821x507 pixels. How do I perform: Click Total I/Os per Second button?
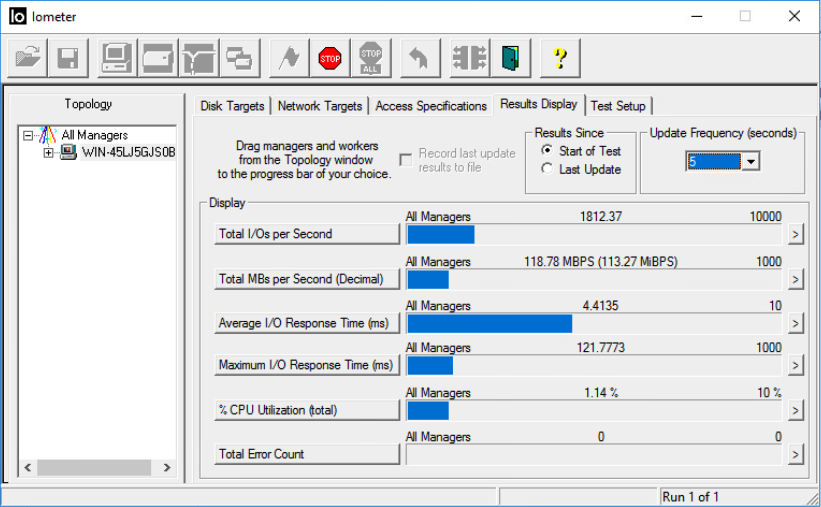click(x=307, y=234)
